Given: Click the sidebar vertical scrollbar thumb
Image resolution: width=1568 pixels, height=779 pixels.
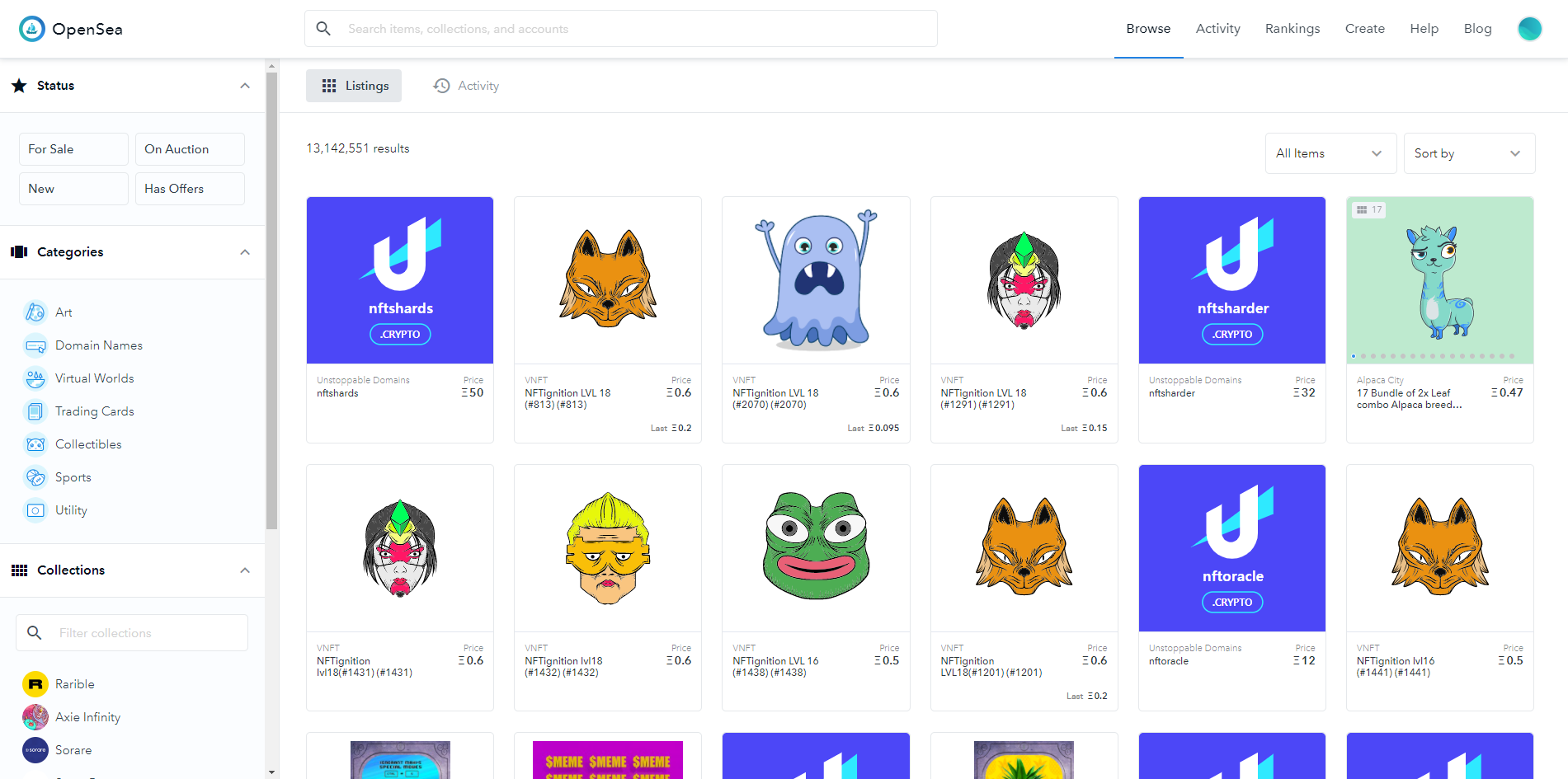Looking at the screenshot, I should coord(272,300).
